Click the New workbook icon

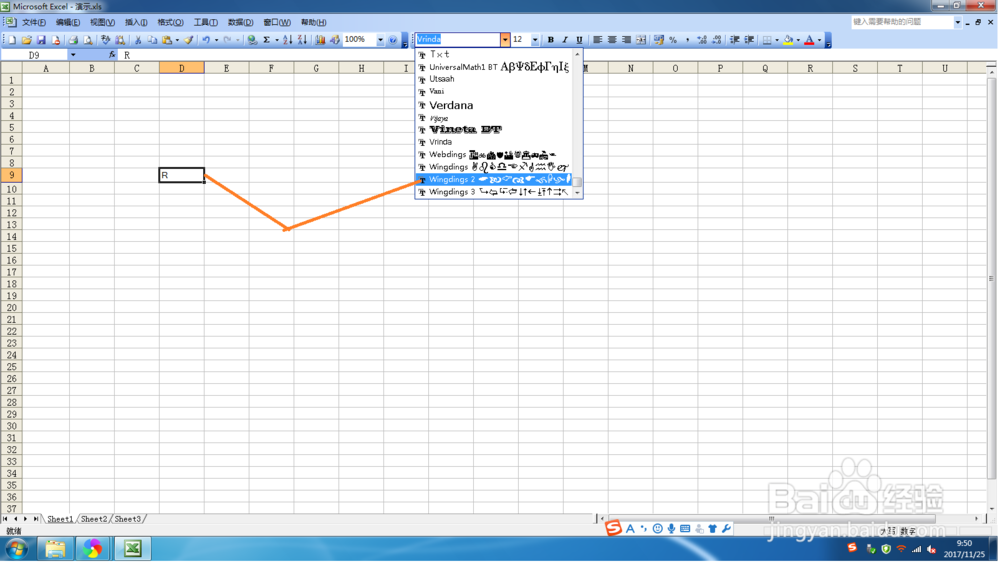[11, 40]
